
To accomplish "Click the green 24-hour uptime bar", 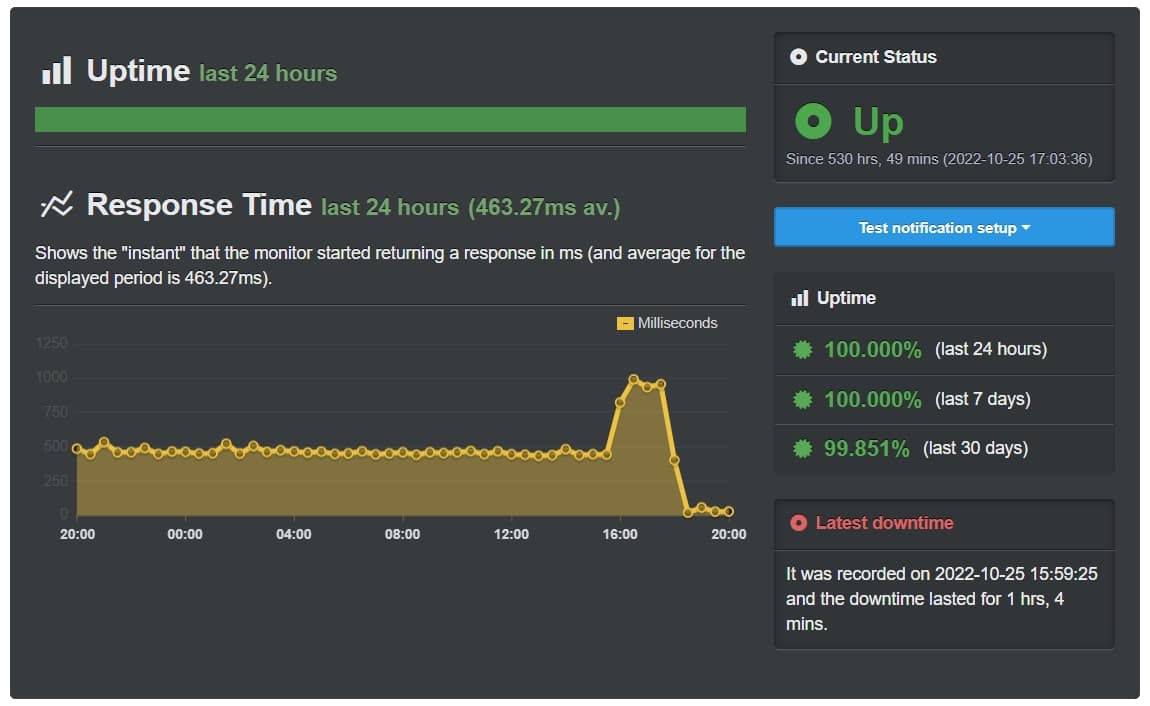I will point(390,119).
